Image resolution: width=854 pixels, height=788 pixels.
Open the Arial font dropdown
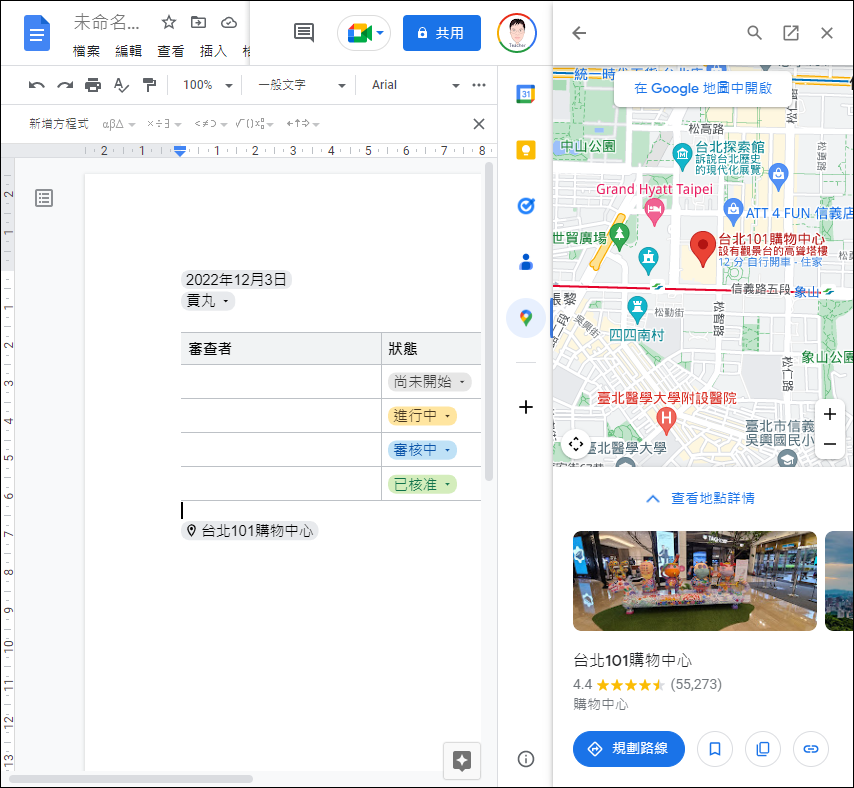415,85
